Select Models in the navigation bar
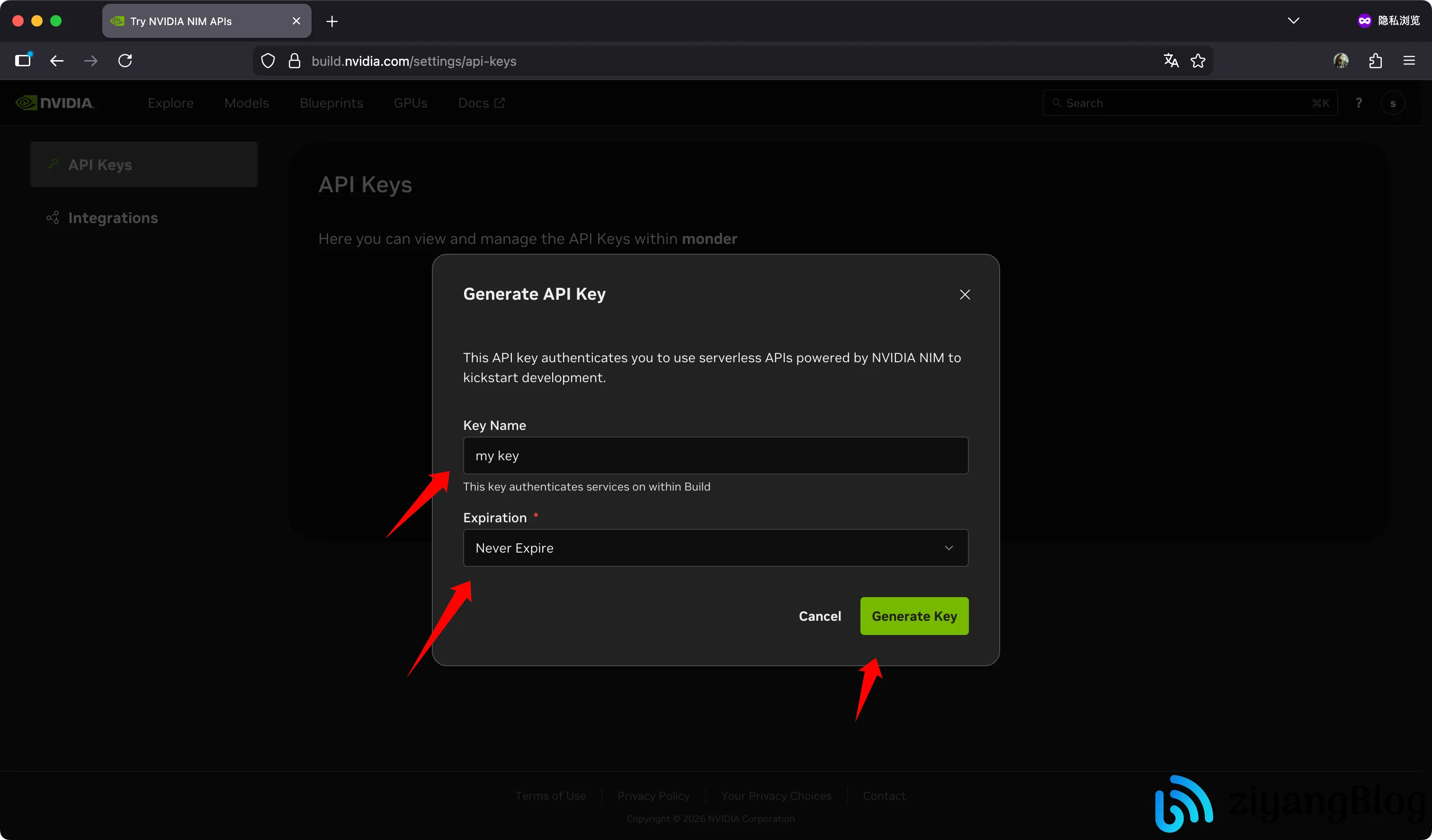 [247, 103]
